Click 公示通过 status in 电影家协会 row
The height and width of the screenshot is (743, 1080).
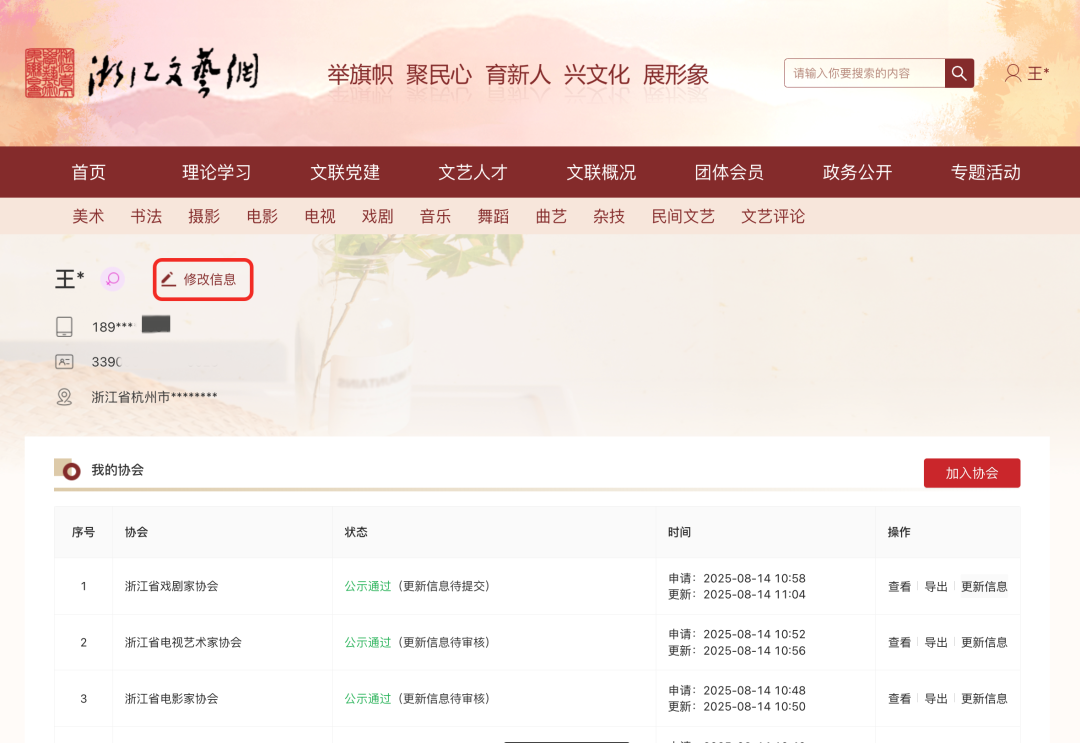(368, 699)
